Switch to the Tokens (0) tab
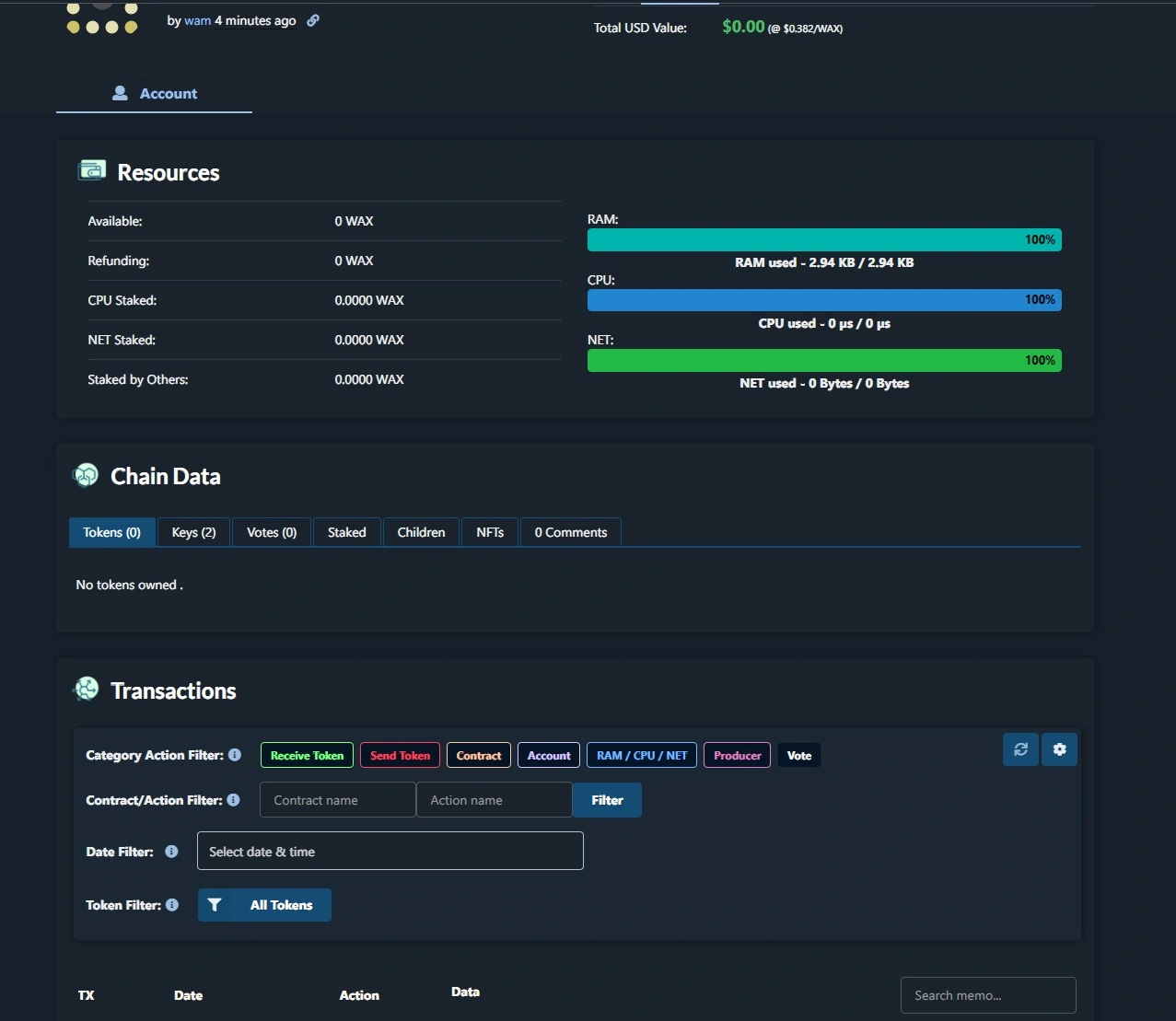1176x1021 pixels. 111,532
